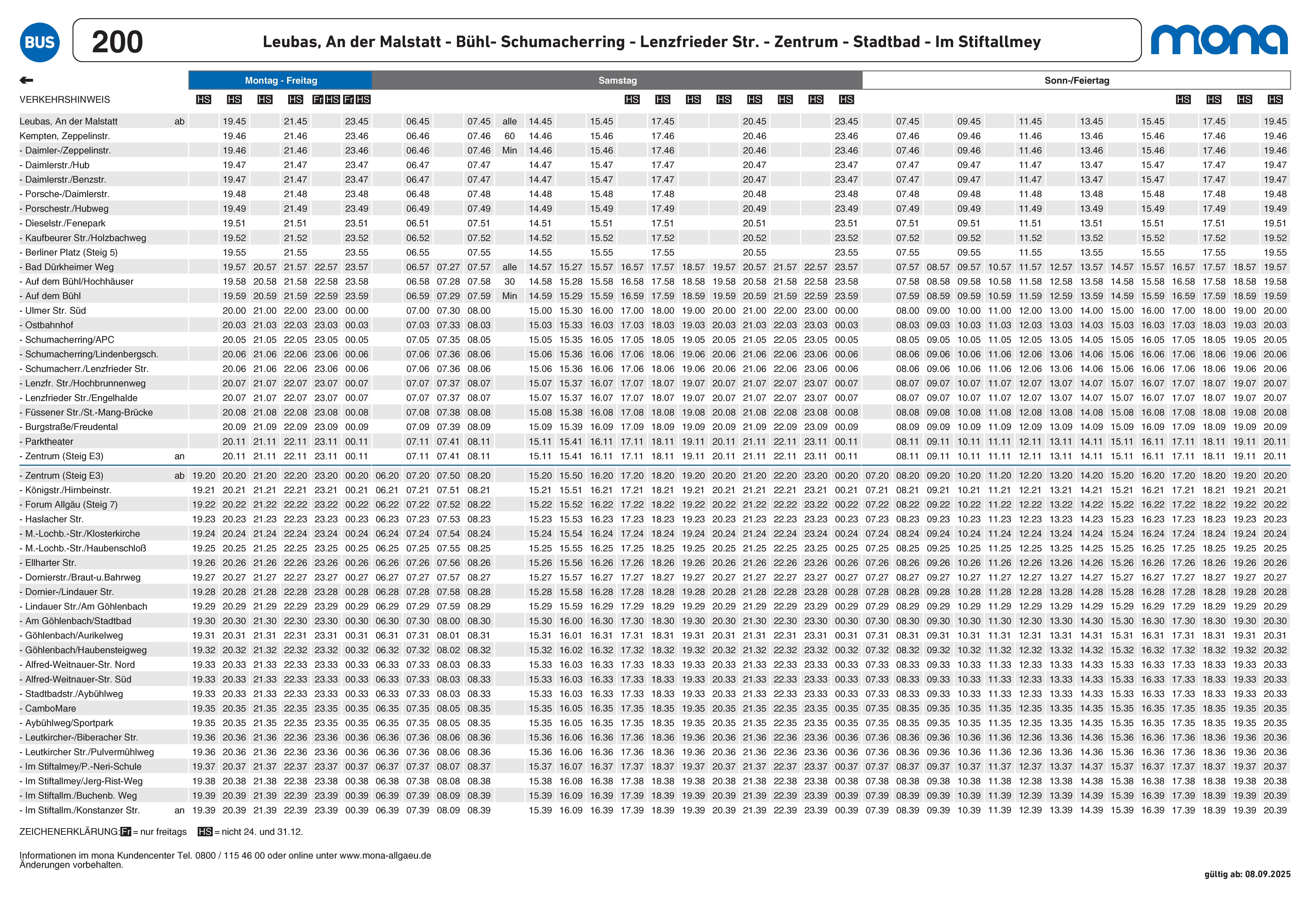
Task: Click the VERKEHRSHINWEIS label
Action: point(65,100)
